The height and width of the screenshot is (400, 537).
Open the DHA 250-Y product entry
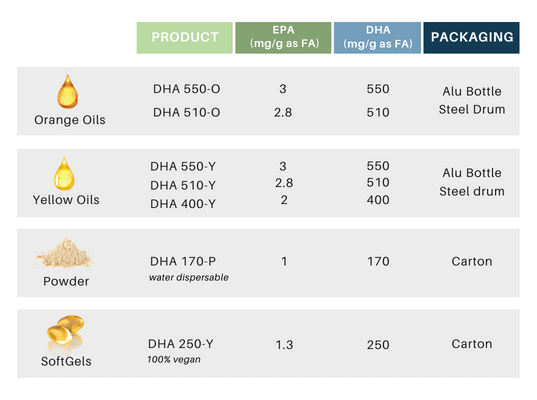click(x=181, y=343)
